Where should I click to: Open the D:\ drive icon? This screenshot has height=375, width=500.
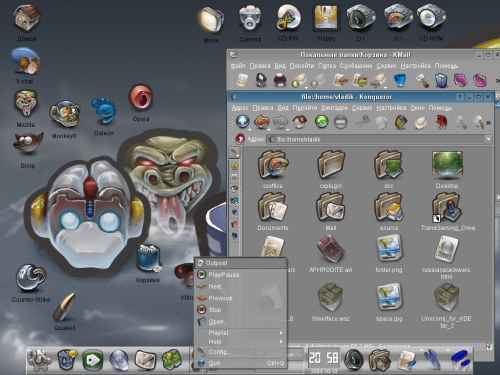(x=361, y=18)
